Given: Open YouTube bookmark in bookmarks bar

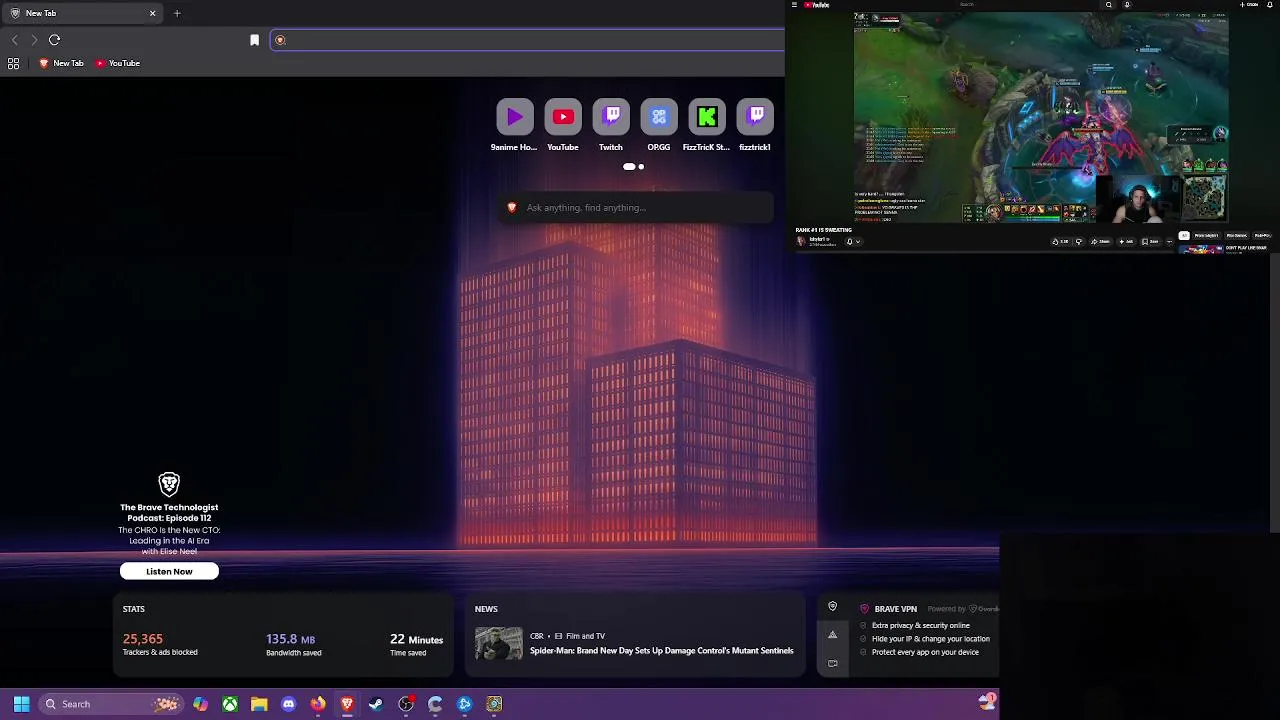Looking at the screenshot, I should [x=118, y=63].
